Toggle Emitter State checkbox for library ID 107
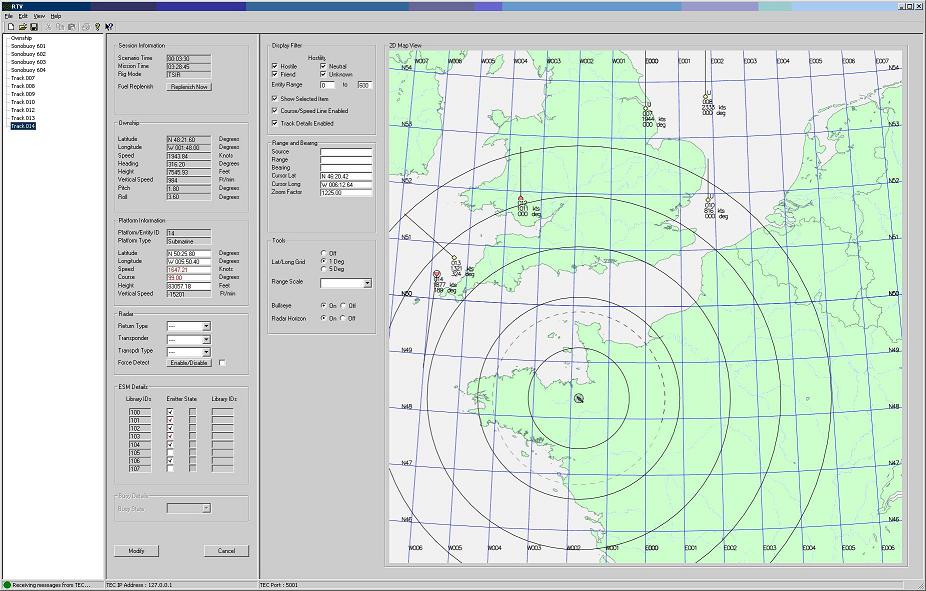Screen dimensions: 926x591 click(170, 468)
